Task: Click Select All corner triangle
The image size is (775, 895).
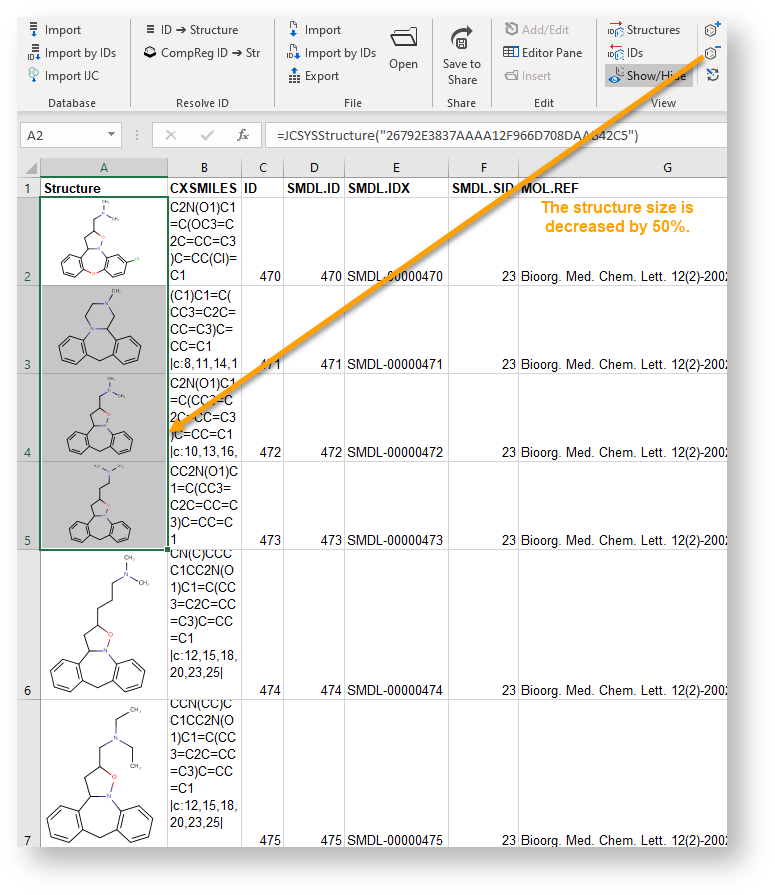Action: (x=30, y=168)
